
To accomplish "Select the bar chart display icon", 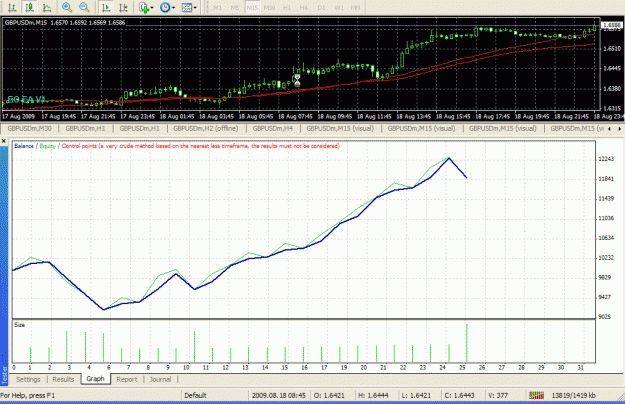I will (x=12, y=7).
